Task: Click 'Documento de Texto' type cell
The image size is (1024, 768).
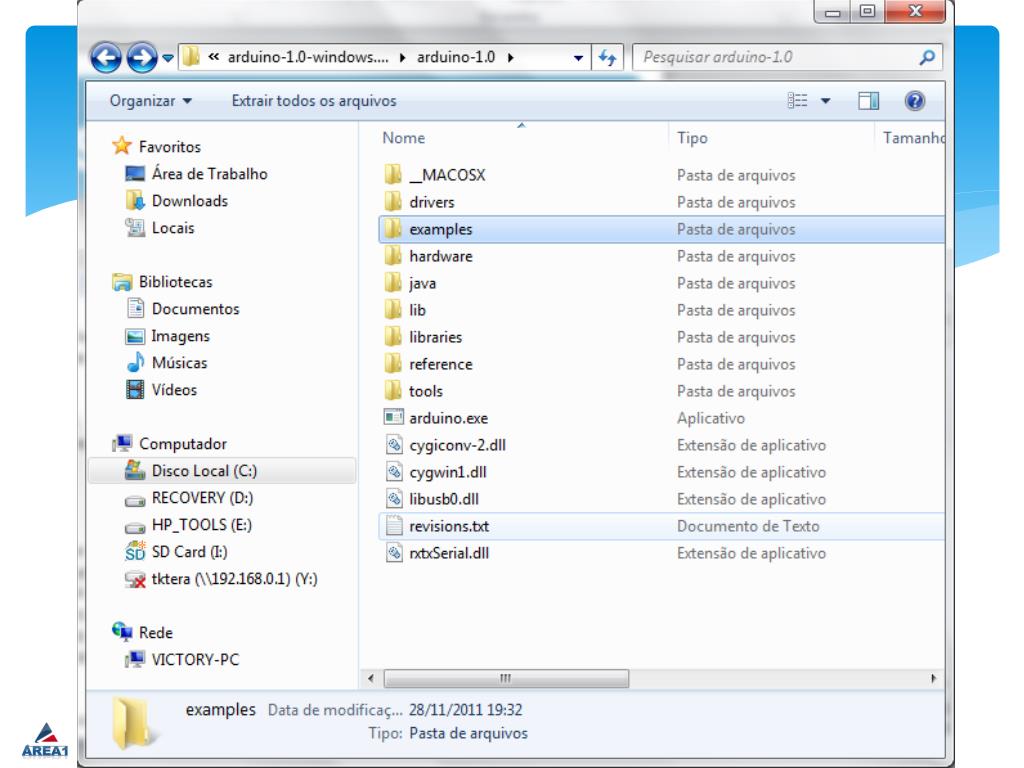Action: pos(748,526)
